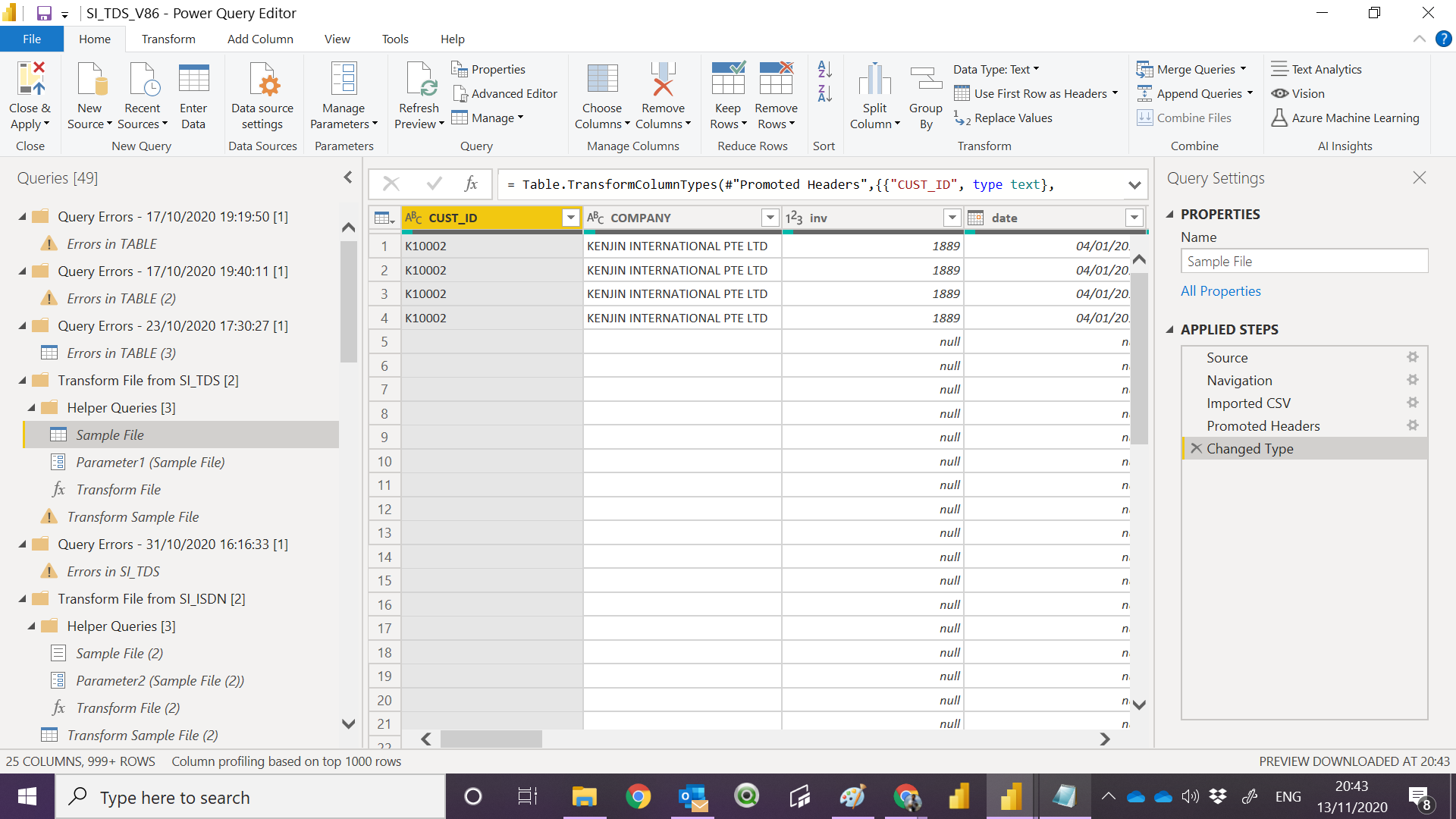1456x819 pixels.
Task: Click Replace Values
Action: (x=1003, y=118)
